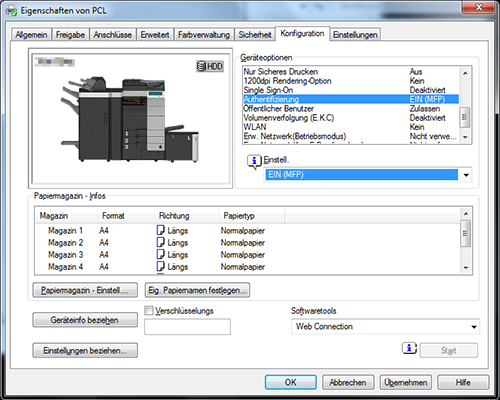Click the Verschlüsselungs text field

point(187,327)
